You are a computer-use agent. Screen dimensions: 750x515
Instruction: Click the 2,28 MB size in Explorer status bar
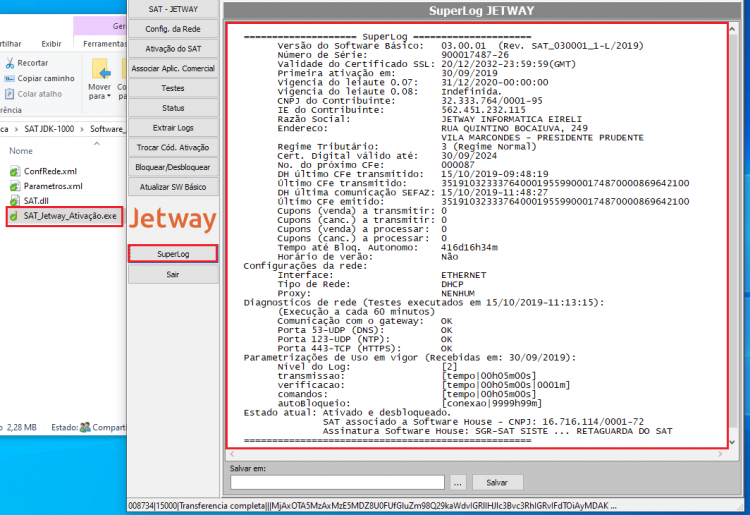(x=22, y=427)
